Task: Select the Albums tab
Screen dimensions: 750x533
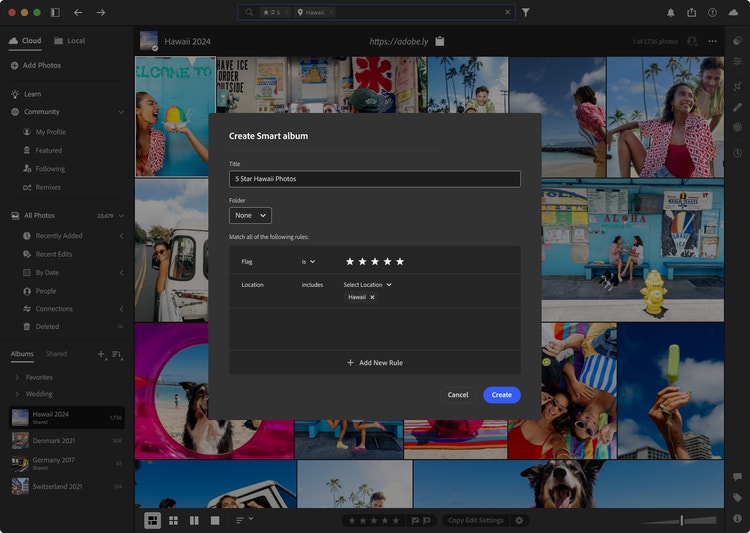Action: tap(22, 354)
